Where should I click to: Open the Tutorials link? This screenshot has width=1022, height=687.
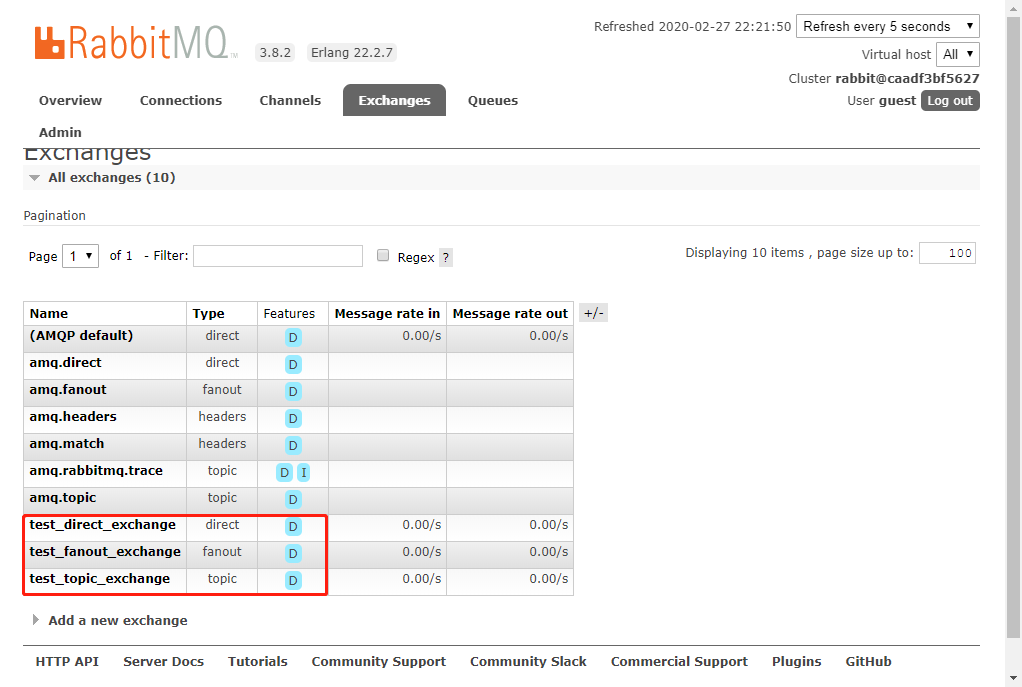[x=257, y=662]
